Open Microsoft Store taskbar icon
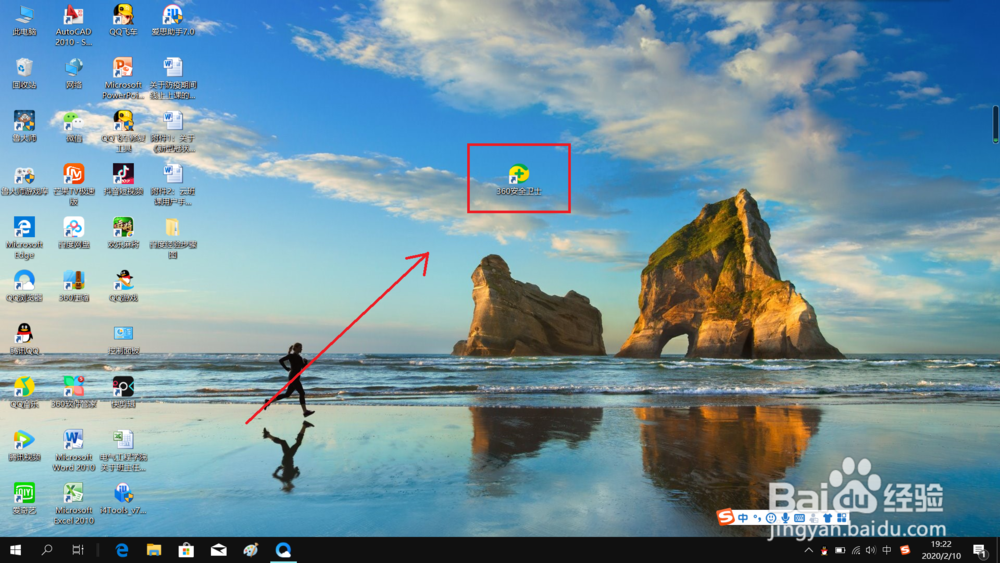 click(186, 550)
